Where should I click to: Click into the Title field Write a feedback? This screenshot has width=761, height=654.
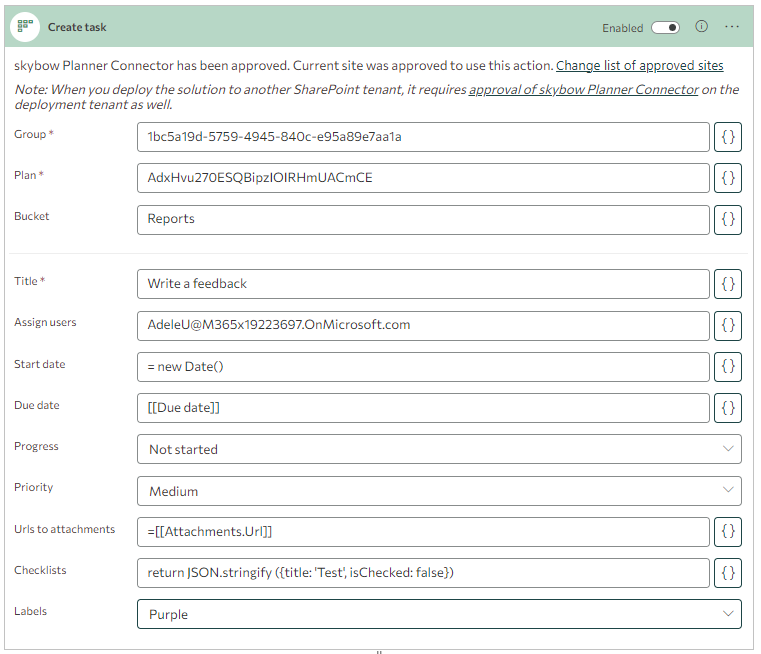[x=423, y=284]
